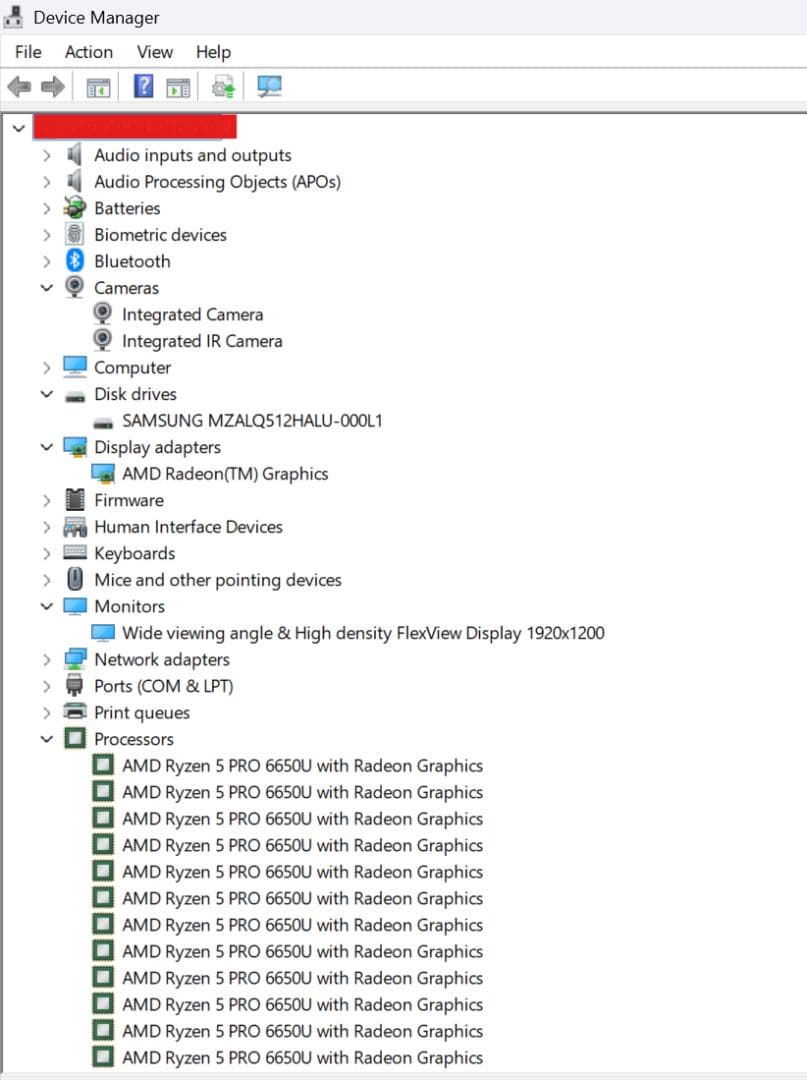Click the Mice and other pointing devices icon
Screen dimensions: 807x1080
(75, 579)
